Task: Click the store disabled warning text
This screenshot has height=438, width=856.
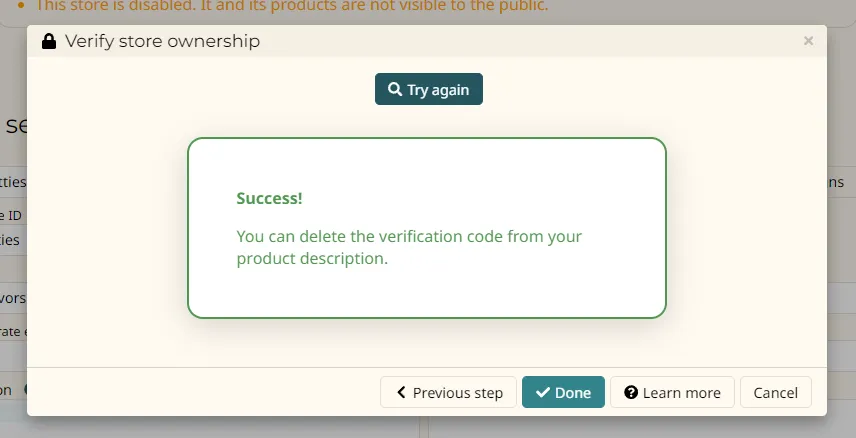Action: tap(292, 6)
